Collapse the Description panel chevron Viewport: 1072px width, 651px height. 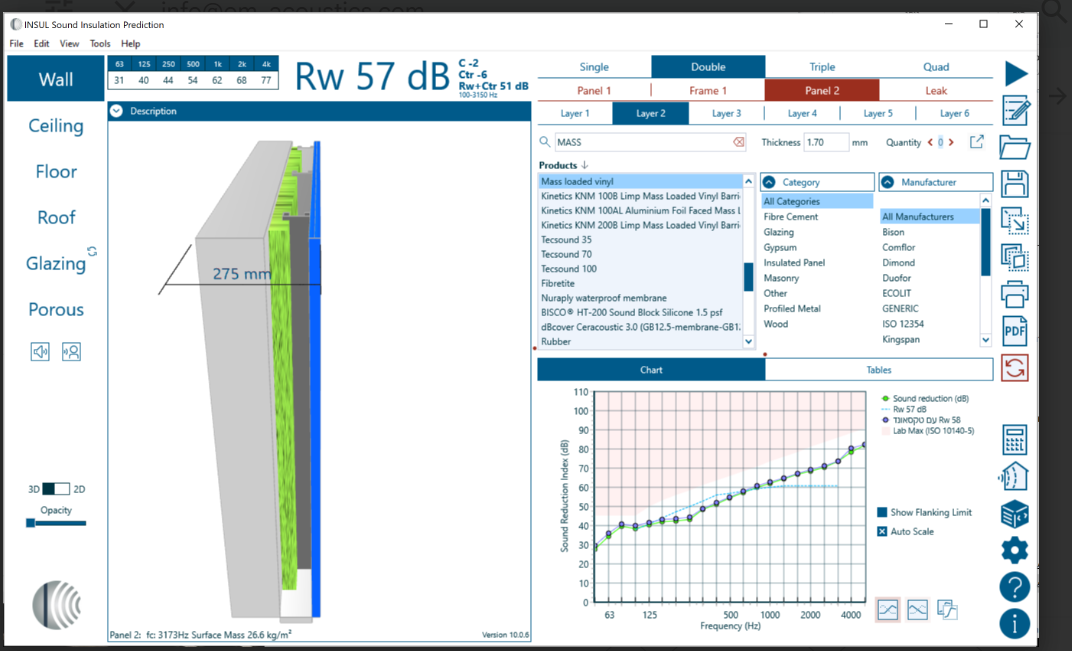[x=116, y=111]
